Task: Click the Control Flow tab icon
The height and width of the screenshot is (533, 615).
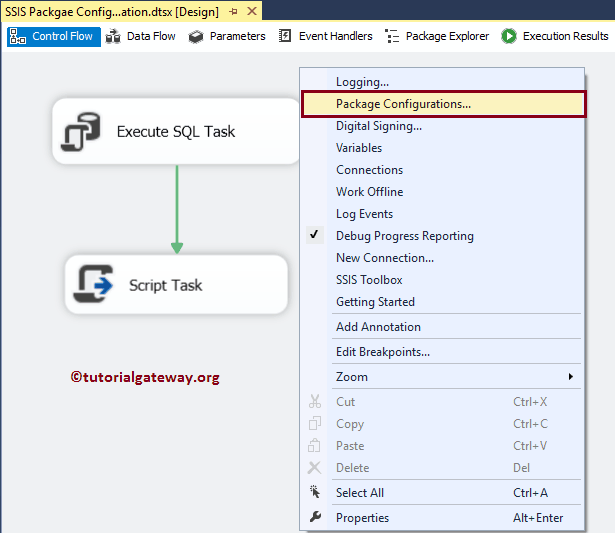Action: [18, 36]
